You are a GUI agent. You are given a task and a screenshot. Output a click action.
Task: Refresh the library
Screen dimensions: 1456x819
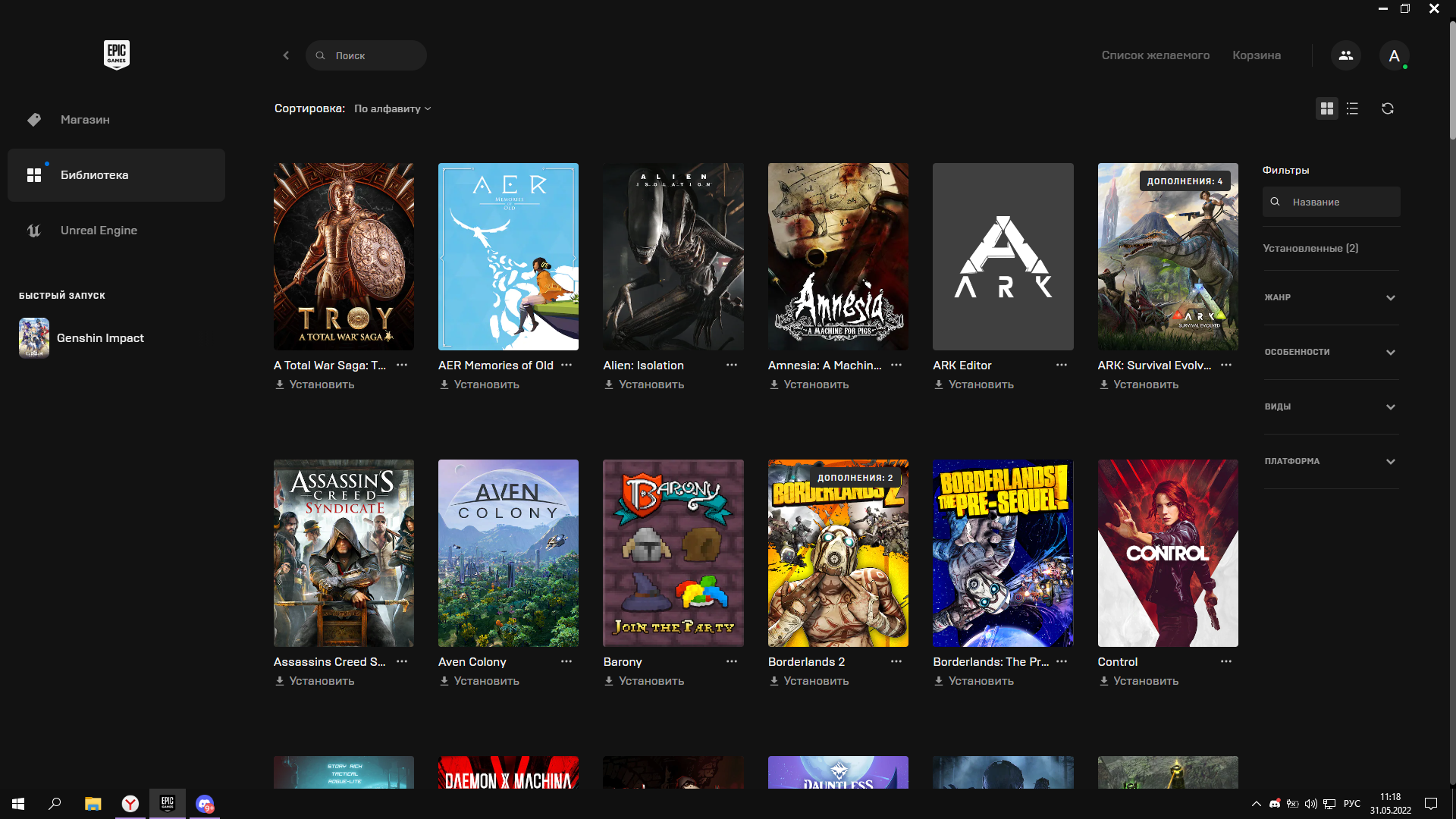pos(1388,108)
